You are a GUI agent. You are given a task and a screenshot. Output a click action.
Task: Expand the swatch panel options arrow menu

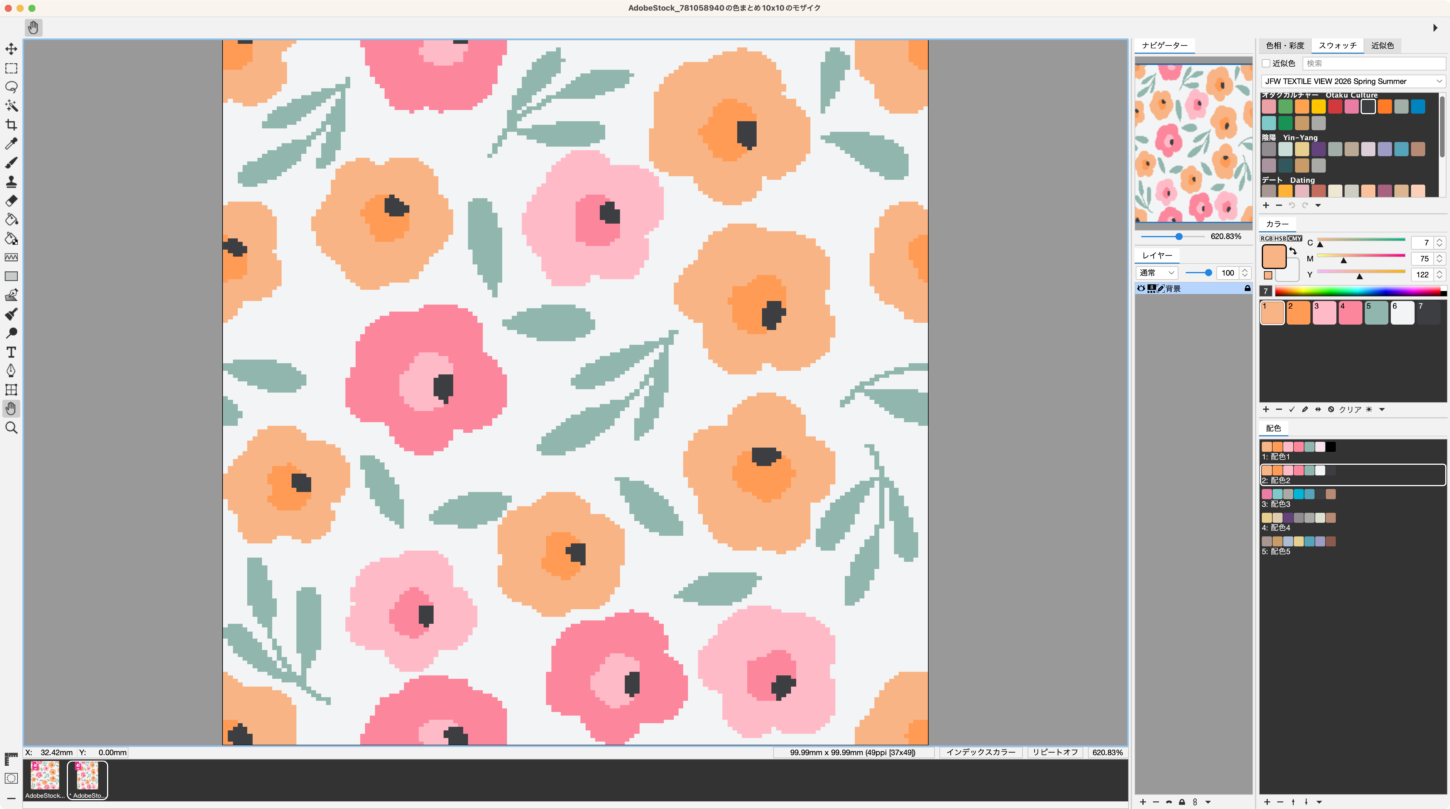(x=1318, y=205)
